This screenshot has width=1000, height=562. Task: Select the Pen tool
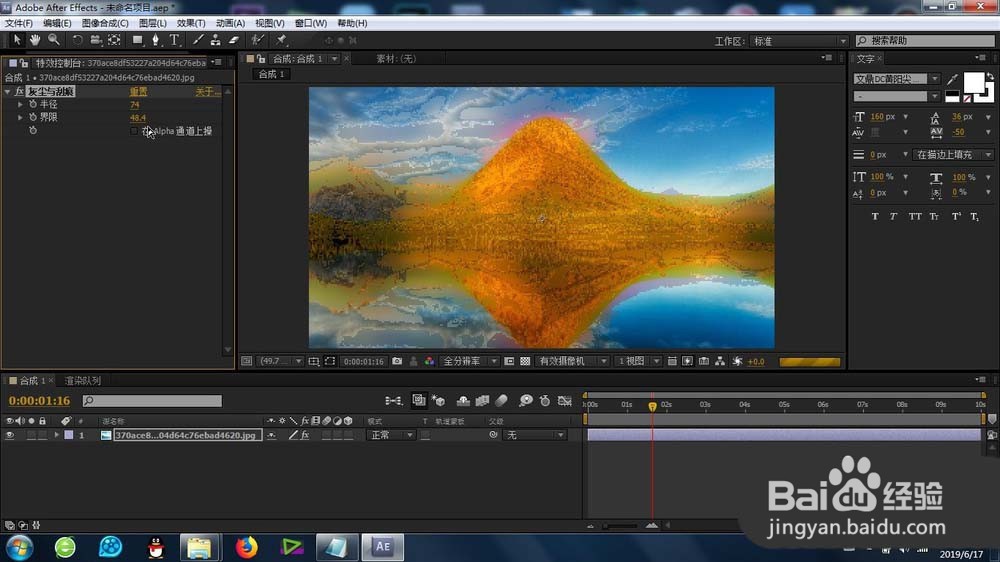tap(156, 40)
